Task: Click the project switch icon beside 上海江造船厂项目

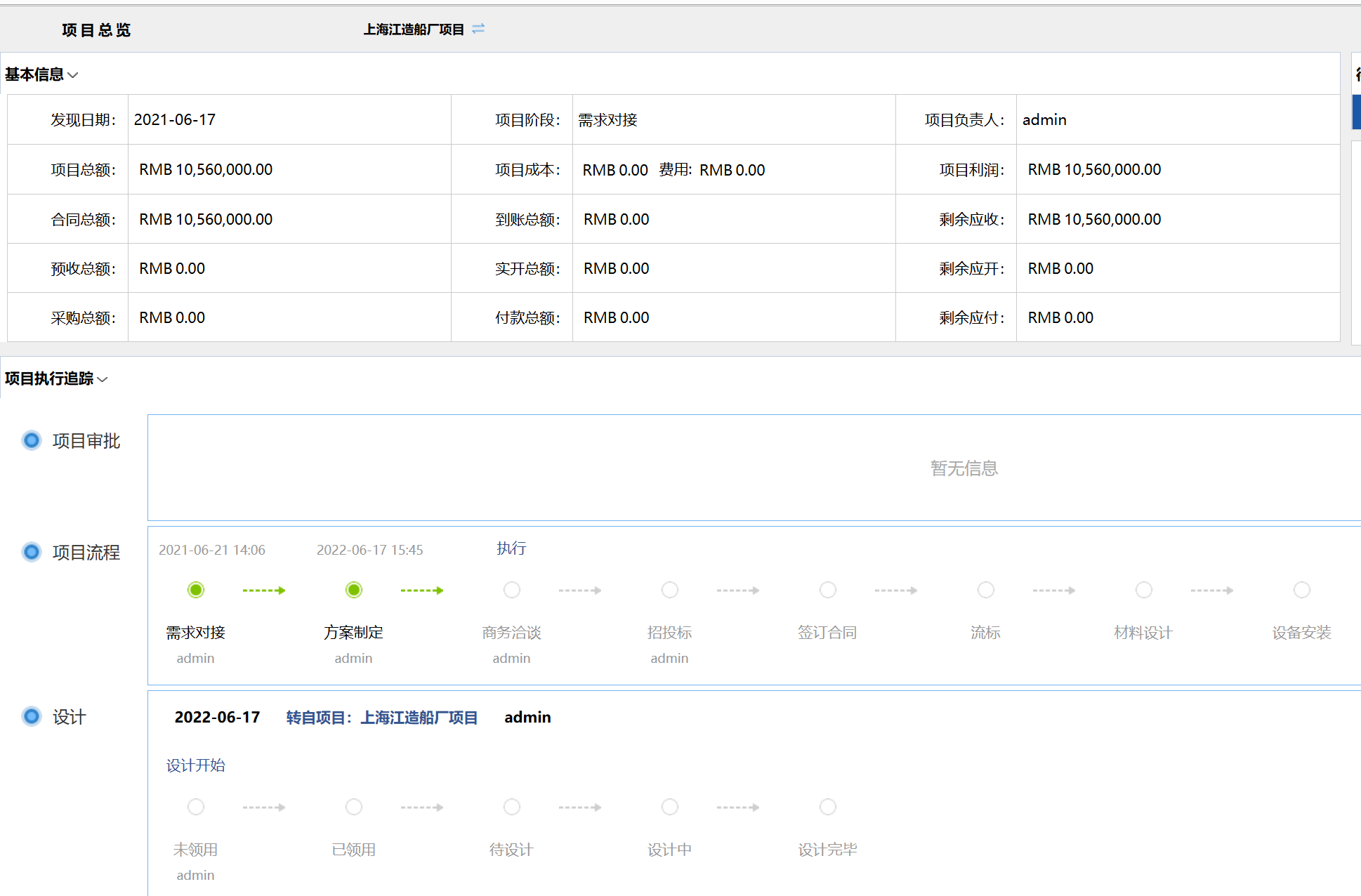Action: click(x=478, y=29)
